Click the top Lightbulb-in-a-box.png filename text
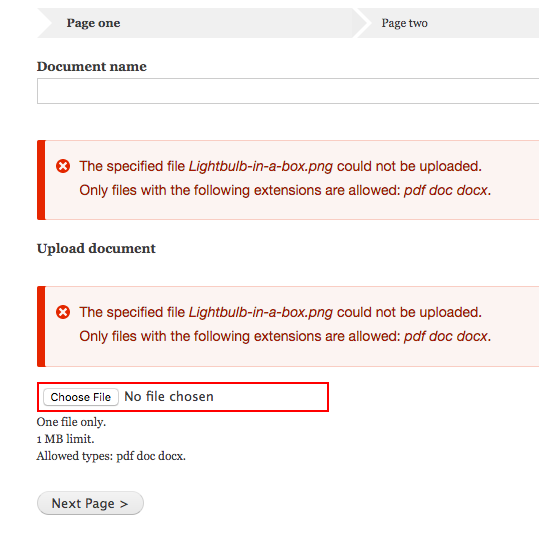The width and height of the screenshot is (539, 533). click(261, 166)
